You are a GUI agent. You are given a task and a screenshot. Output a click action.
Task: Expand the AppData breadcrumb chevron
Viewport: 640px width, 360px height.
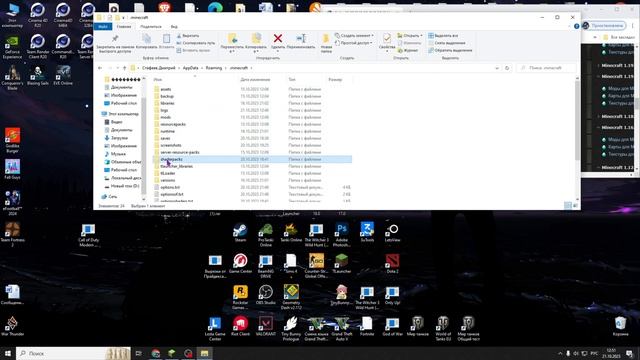(202, 68)
